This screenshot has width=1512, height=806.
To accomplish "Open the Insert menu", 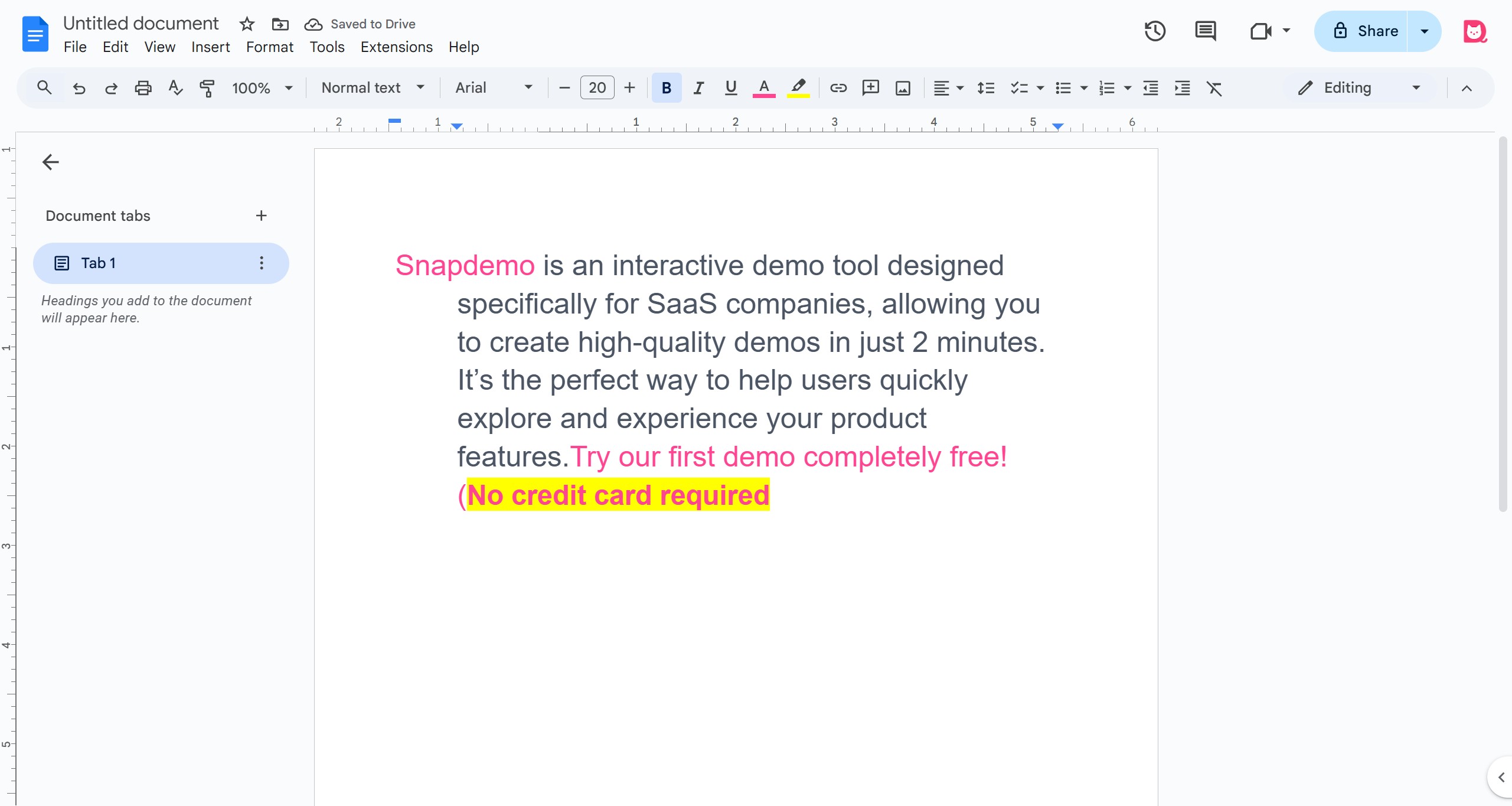I will 210,47.
